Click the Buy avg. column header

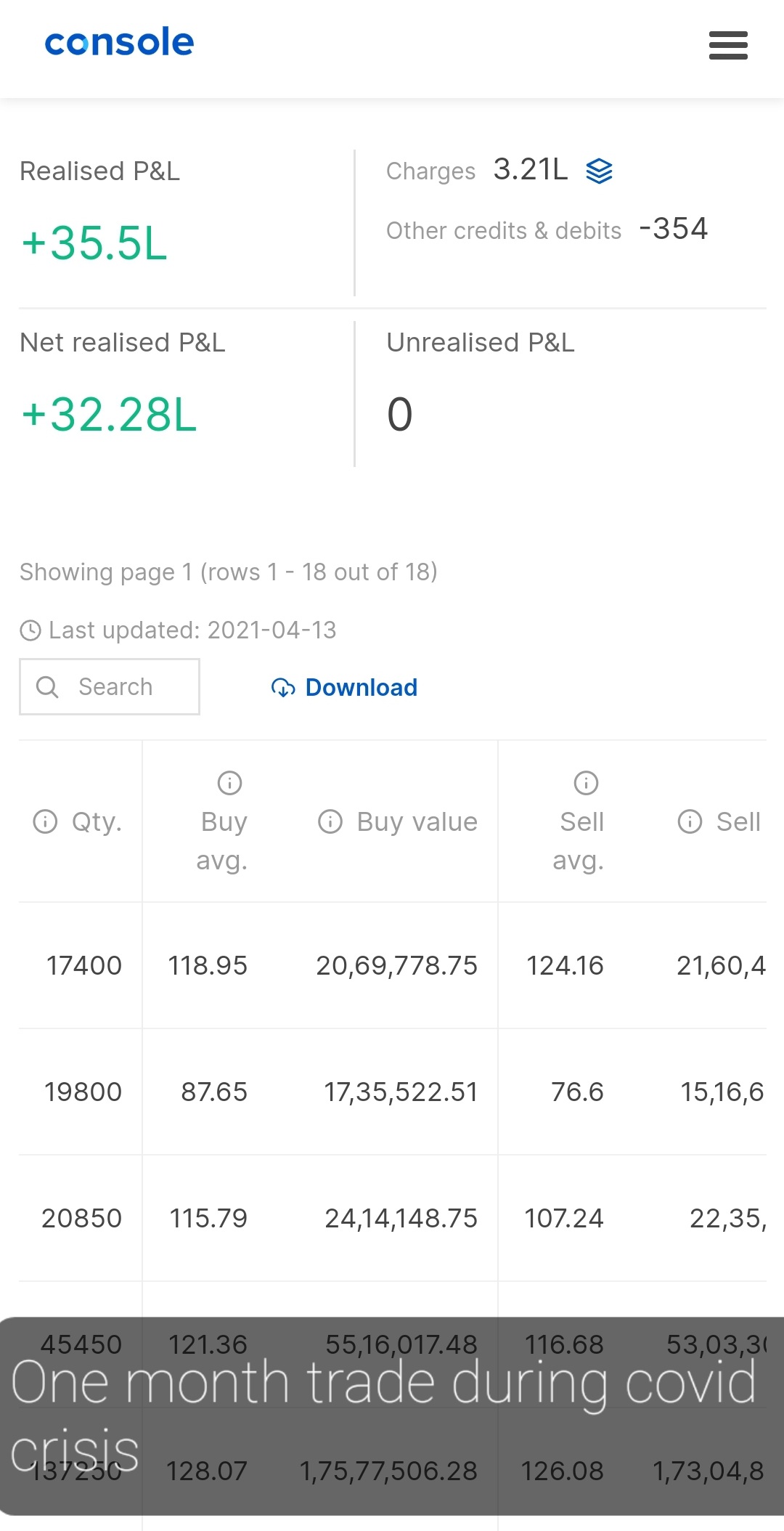[x=223, y=841]
